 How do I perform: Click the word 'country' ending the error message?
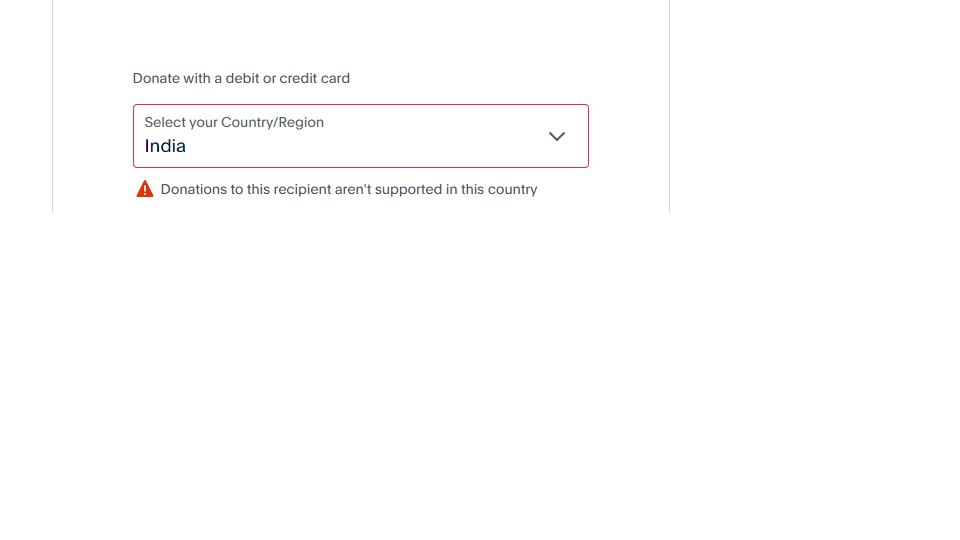512,189
